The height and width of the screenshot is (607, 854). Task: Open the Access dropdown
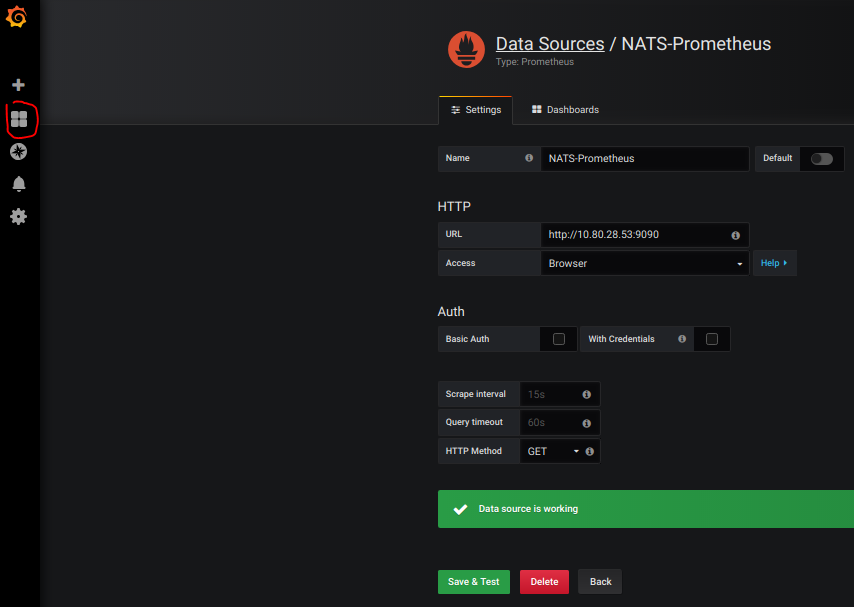(645, 263)
